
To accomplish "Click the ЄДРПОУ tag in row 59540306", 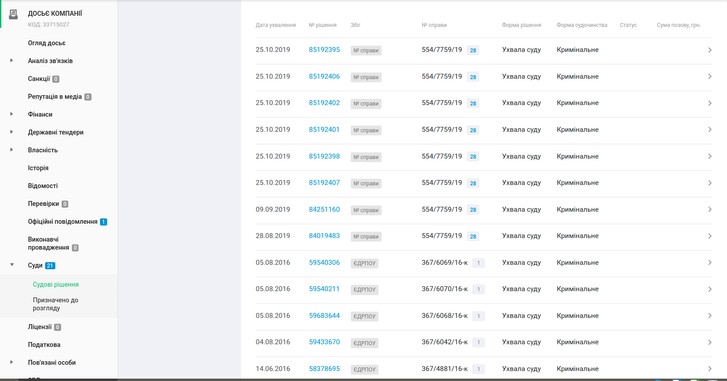I will pos(364,263).
